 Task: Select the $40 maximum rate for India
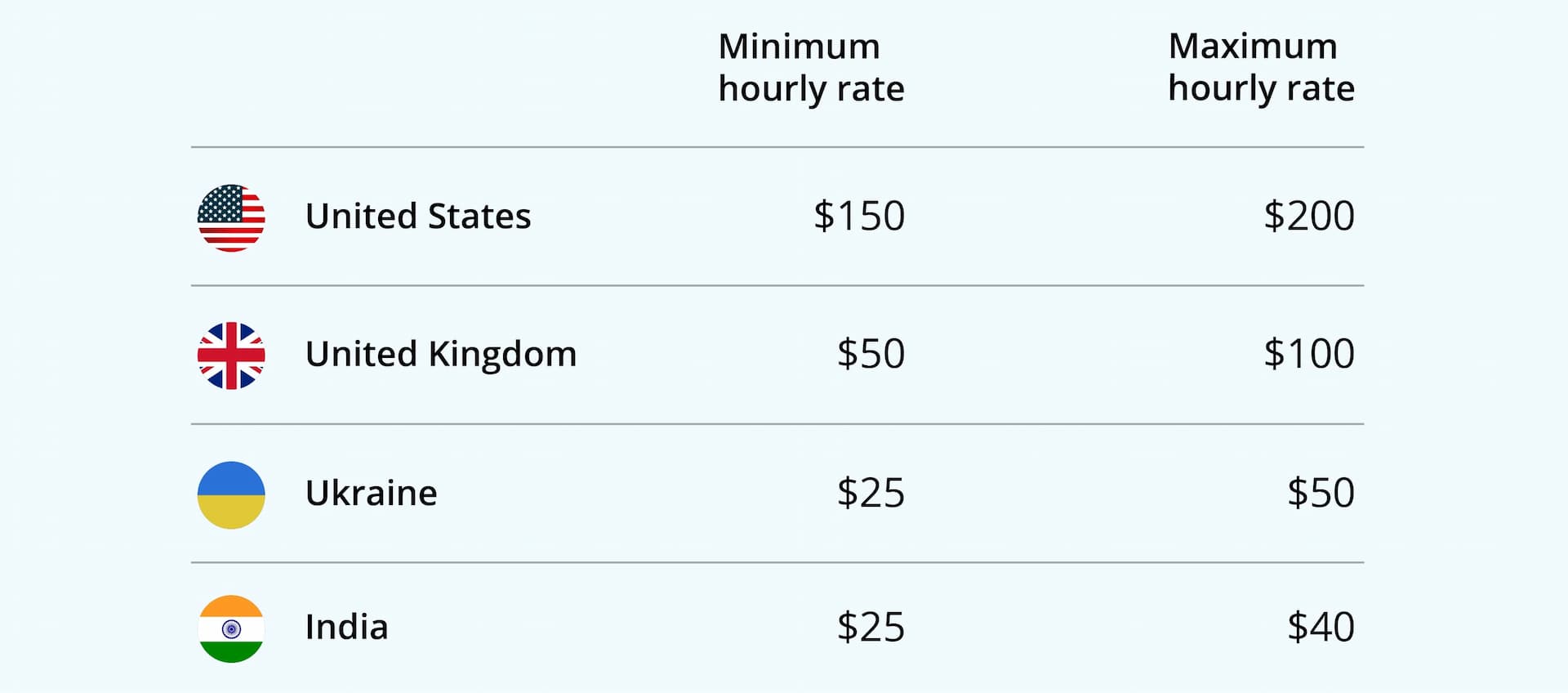[x=1321, y=627]
